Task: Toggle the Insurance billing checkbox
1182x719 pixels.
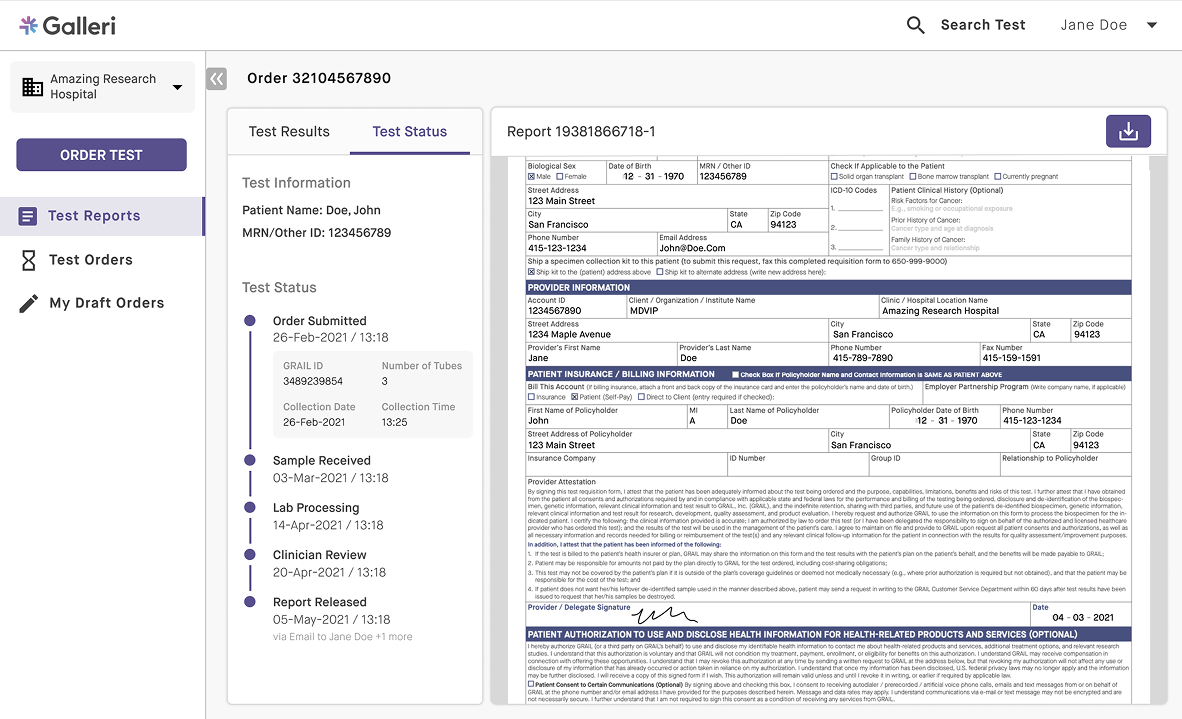Action: [x=531, y=397]
